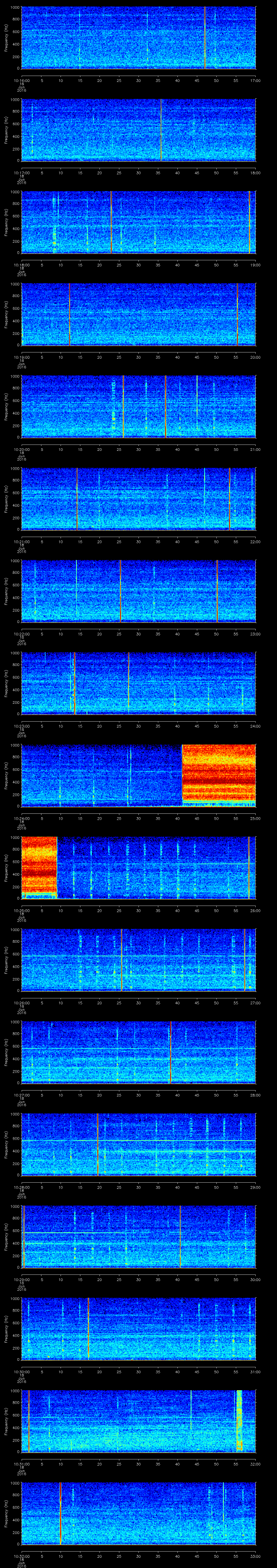Click the red-orange burst starting the 10:25 spectrogram
Screen dimensions: 277x1568
coord(39,866)
